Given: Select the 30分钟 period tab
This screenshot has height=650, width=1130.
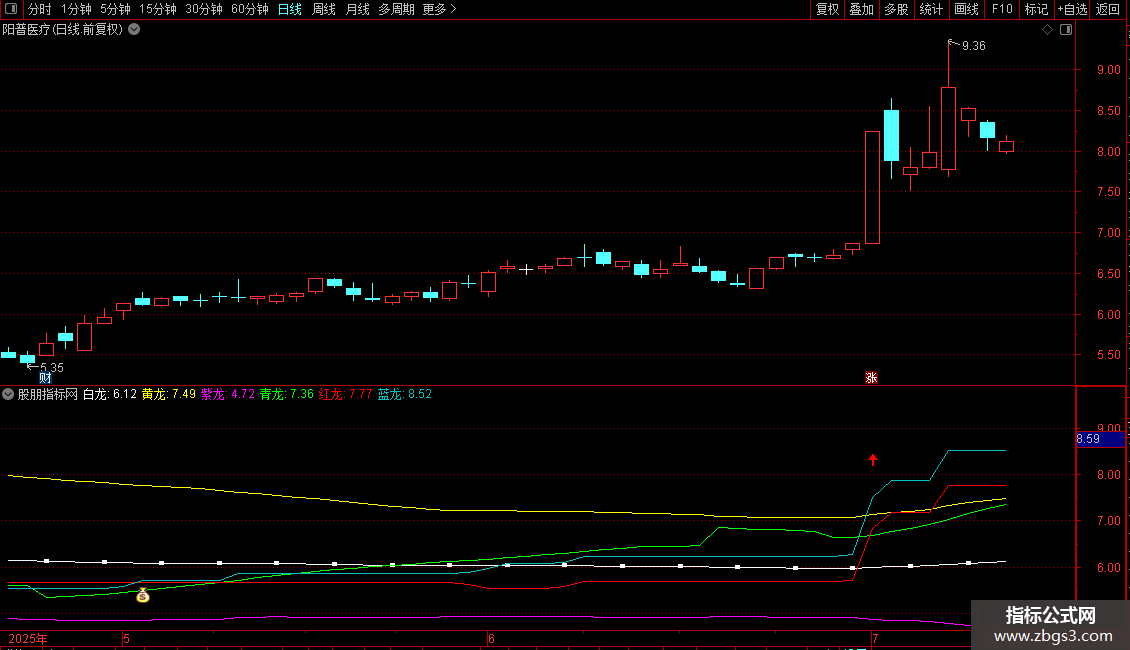Looking at the screenshot, I should [204, 9].
